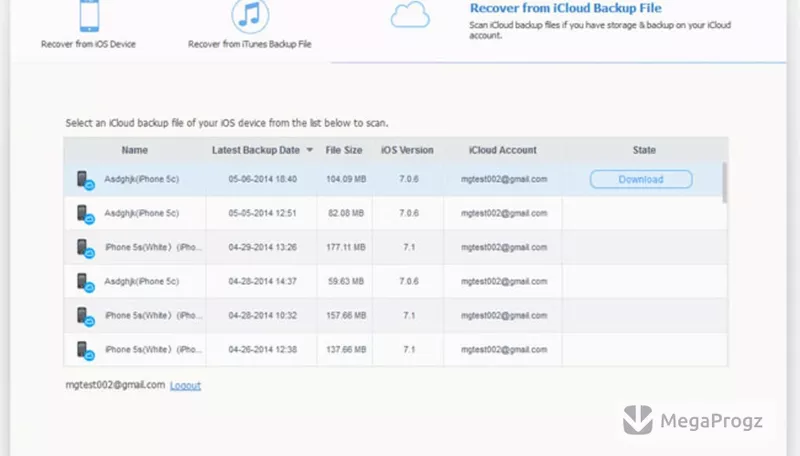Click device icon of 157.66 MB backup
Screen dimensions: 800x456
[85, 317]
